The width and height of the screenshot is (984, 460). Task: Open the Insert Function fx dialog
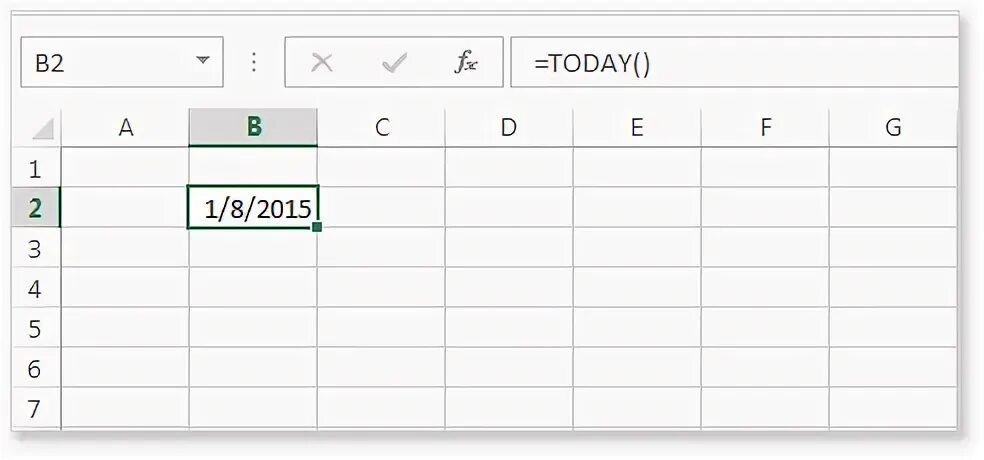pyautogui.click(x=466, y=63)
